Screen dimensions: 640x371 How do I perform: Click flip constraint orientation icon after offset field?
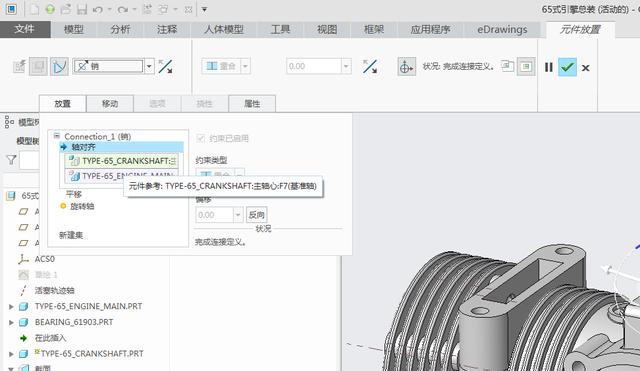[370, 67]
